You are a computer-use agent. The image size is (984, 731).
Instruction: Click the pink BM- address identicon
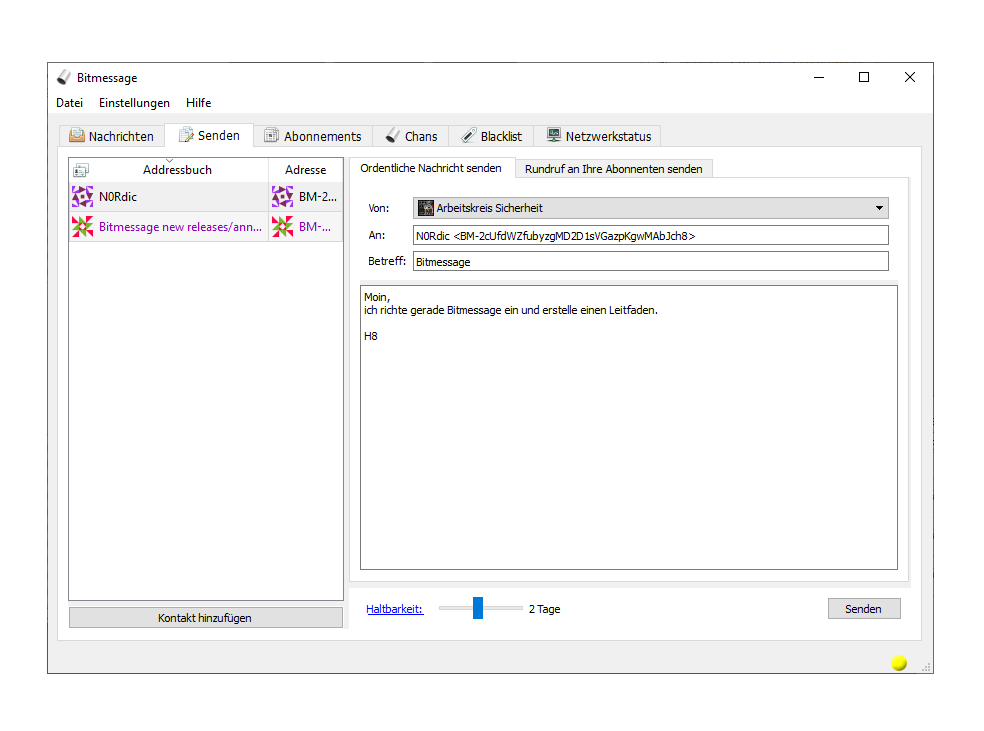[x=282, y=227]
